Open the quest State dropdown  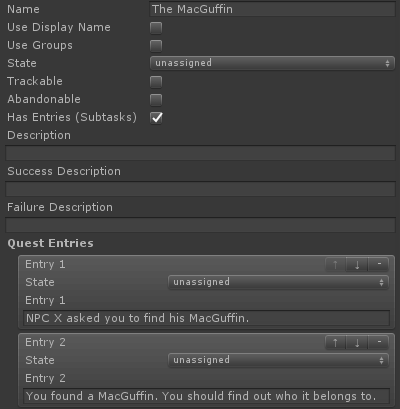tap(272, 63)
